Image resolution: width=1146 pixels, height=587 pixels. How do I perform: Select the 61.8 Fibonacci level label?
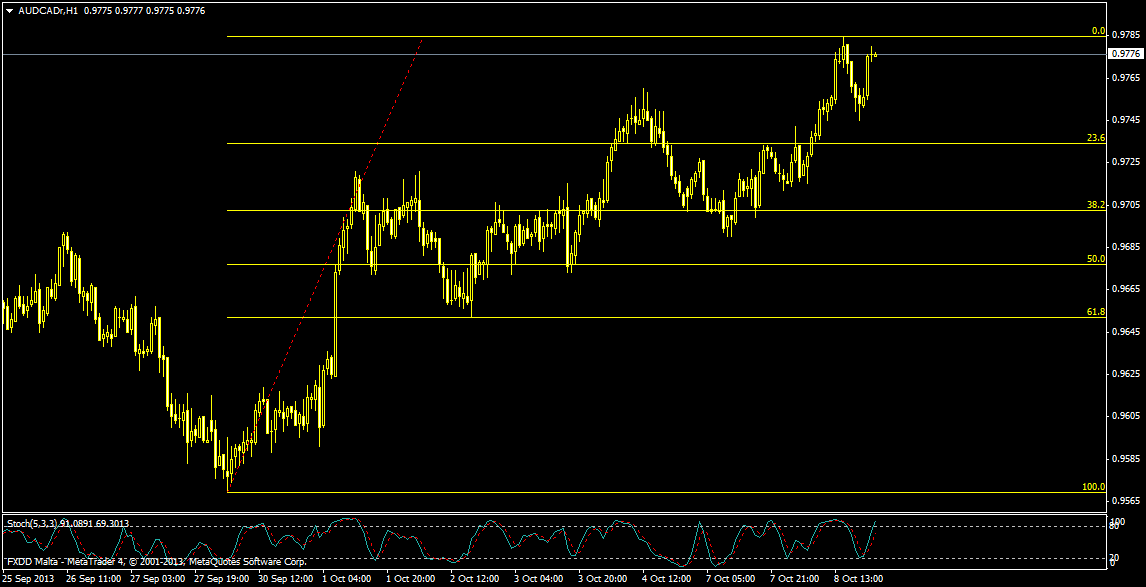click(x=1096, y=312)
